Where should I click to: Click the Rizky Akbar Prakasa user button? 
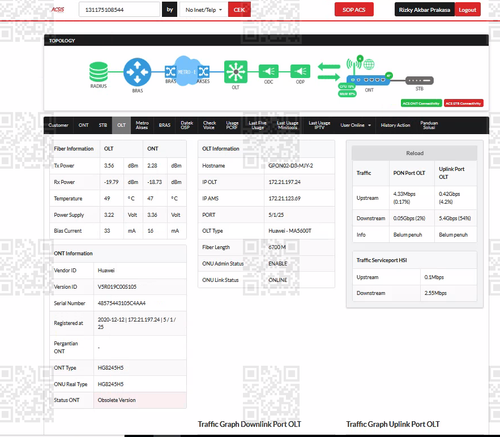pyautogui.click(x=425, y=10)
